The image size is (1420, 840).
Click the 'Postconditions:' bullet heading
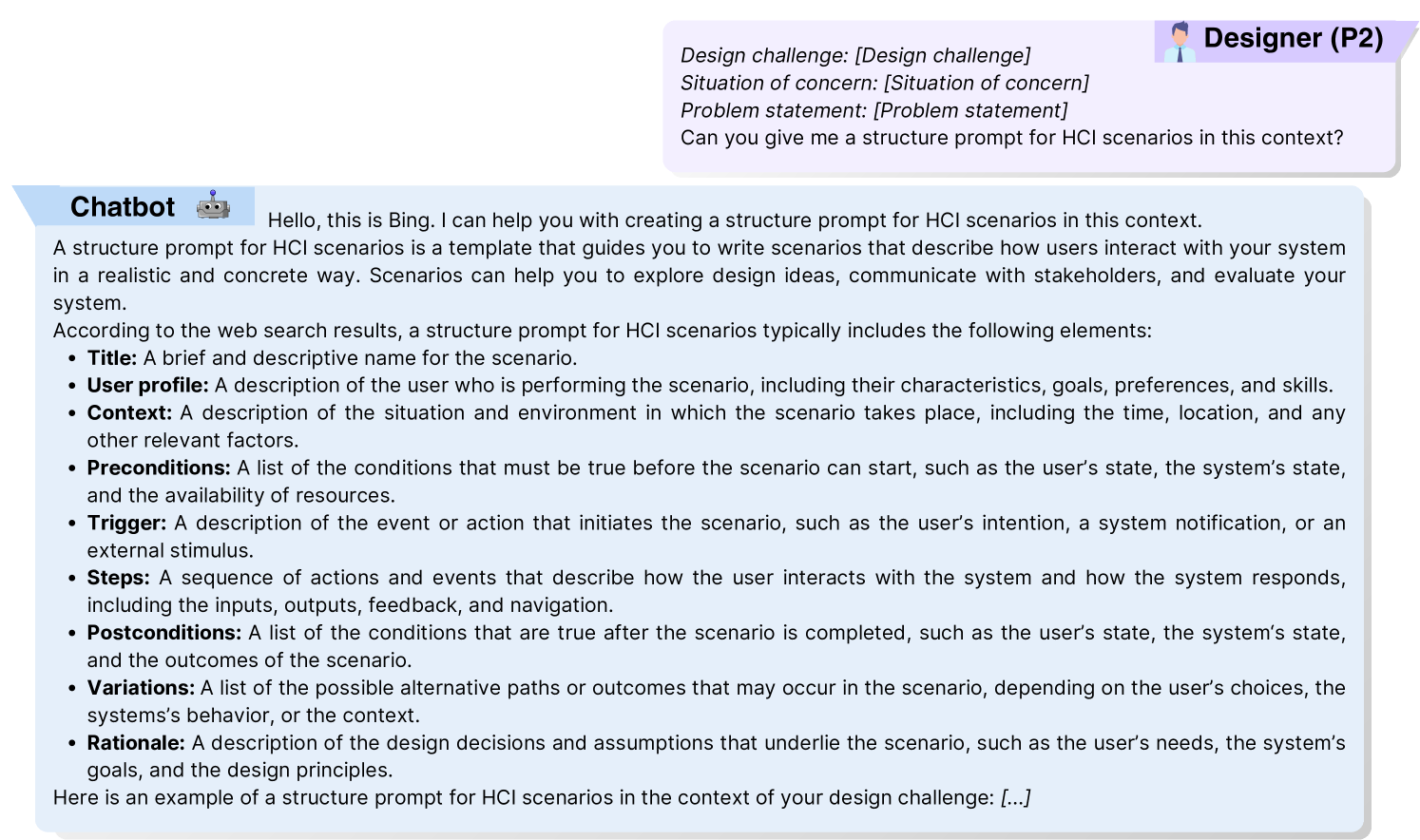pyautogui.click(x=163, y=633)
